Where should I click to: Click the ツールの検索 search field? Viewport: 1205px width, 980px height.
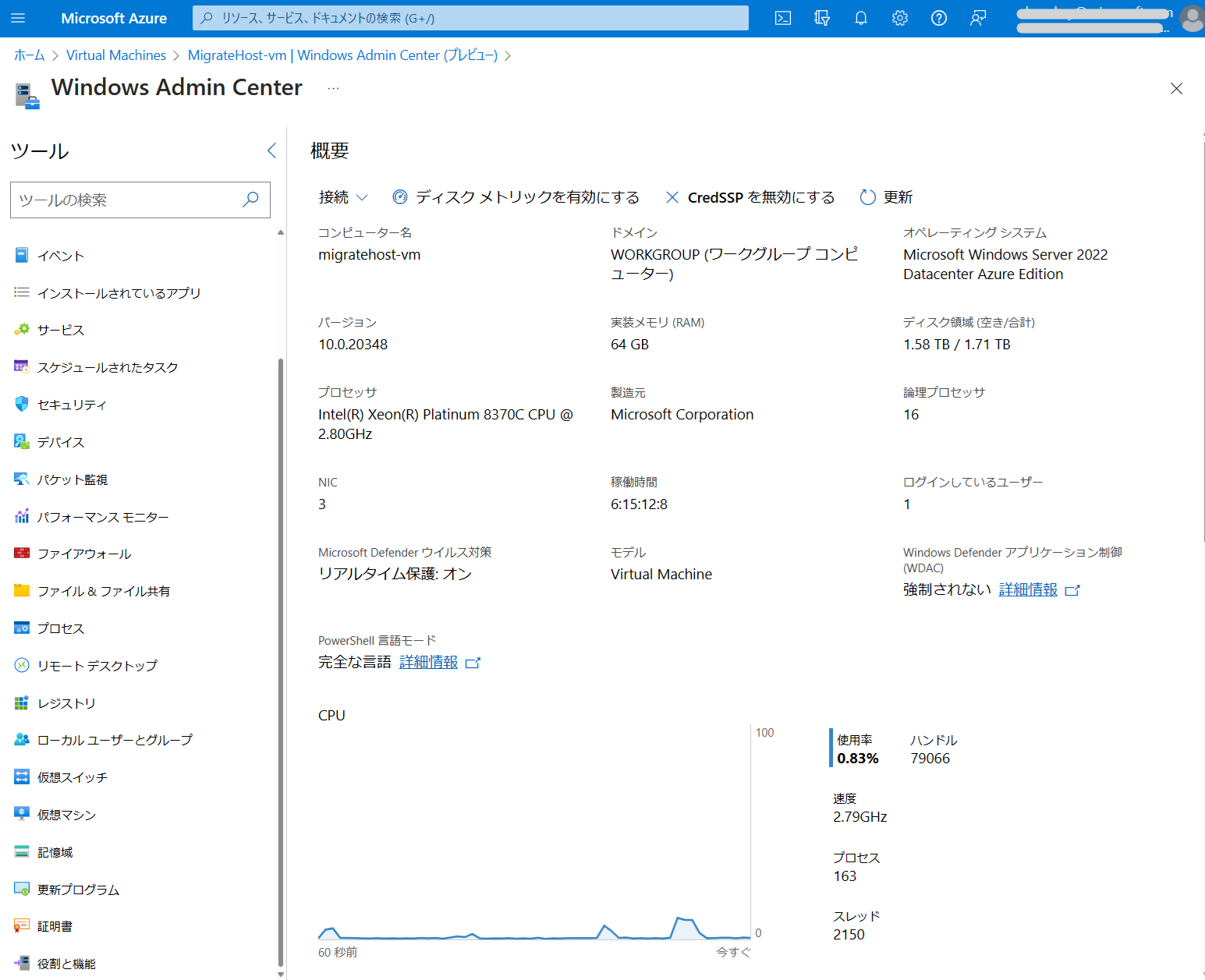(129, 200)
